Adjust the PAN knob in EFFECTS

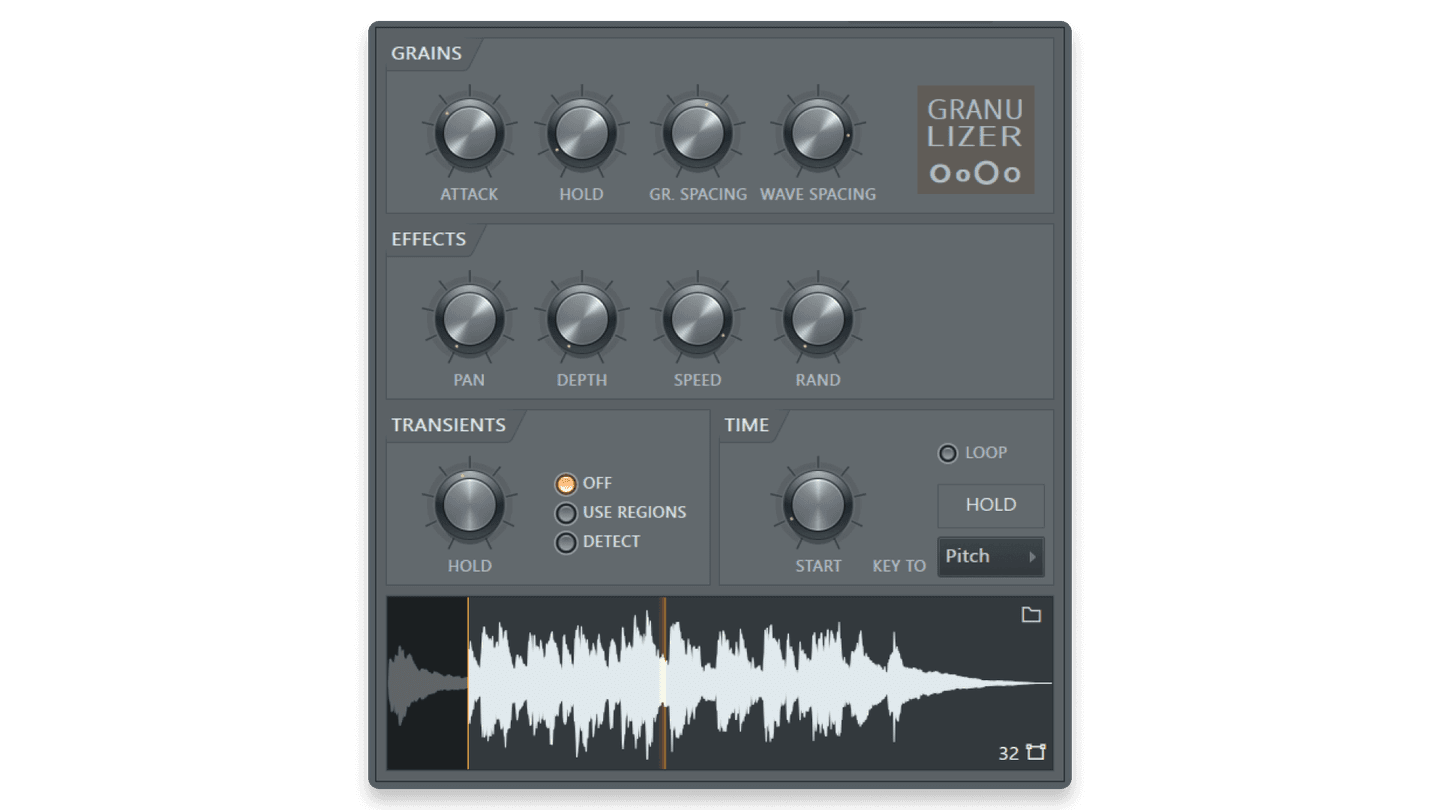(468, 320)
